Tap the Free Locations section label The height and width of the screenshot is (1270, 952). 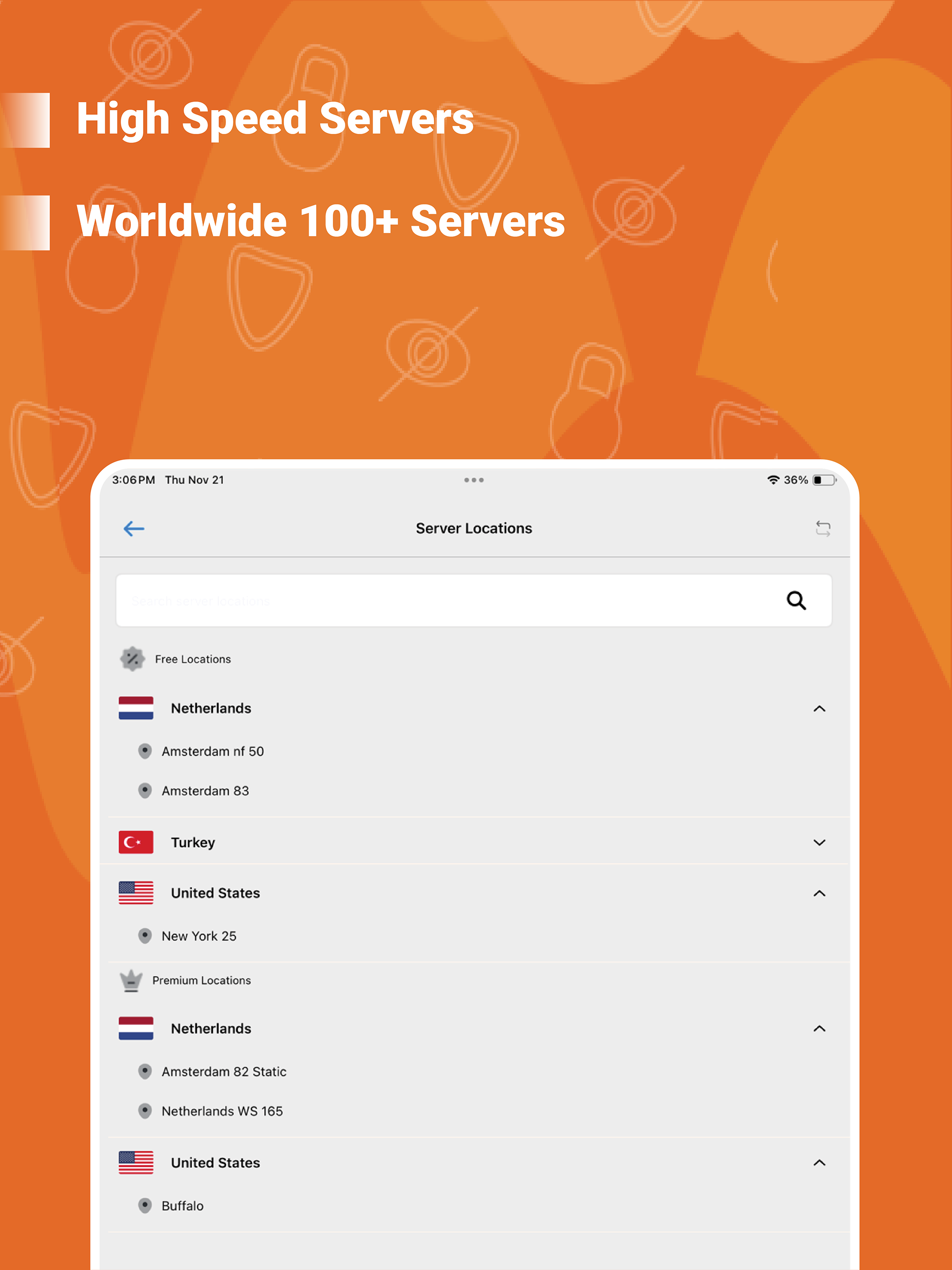[x=193, y=659]
